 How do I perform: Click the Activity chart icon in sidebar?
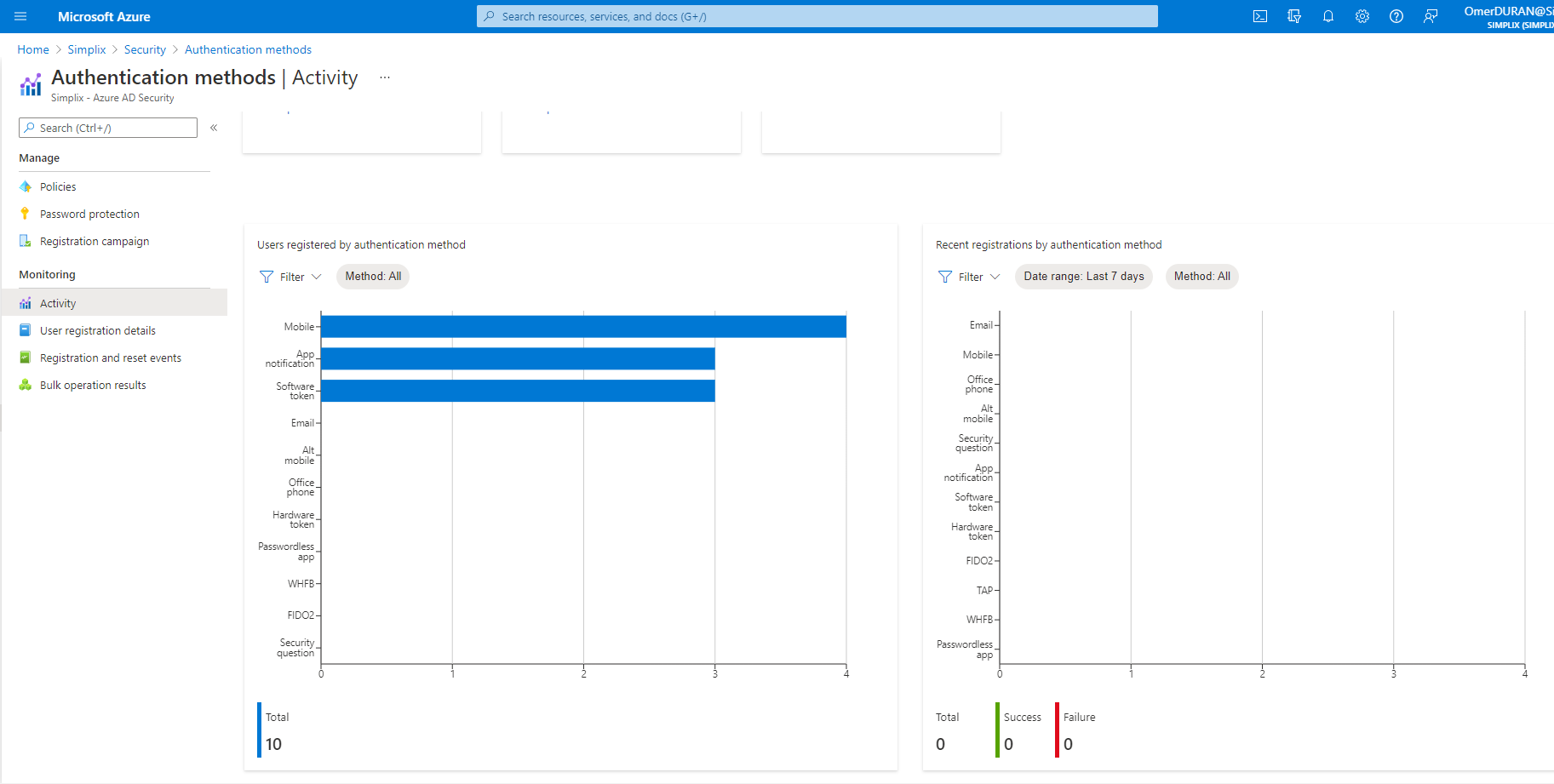(x=26, y=303)
